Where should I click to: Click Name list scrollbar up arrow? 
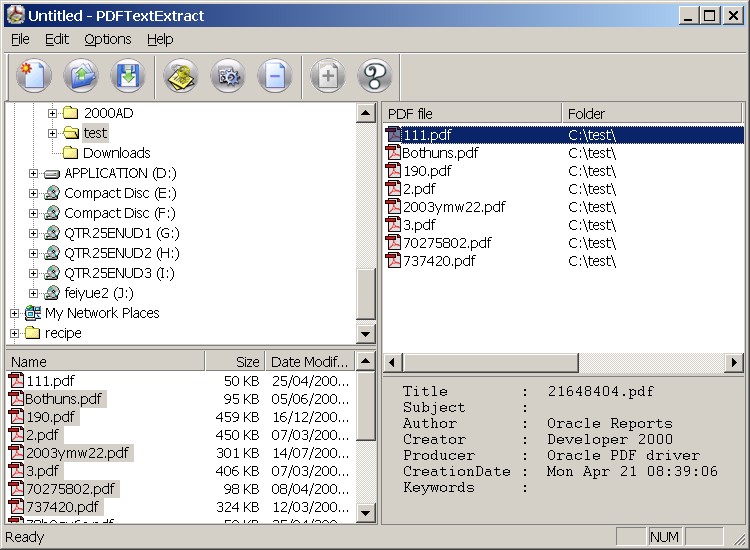pos(366,361)
